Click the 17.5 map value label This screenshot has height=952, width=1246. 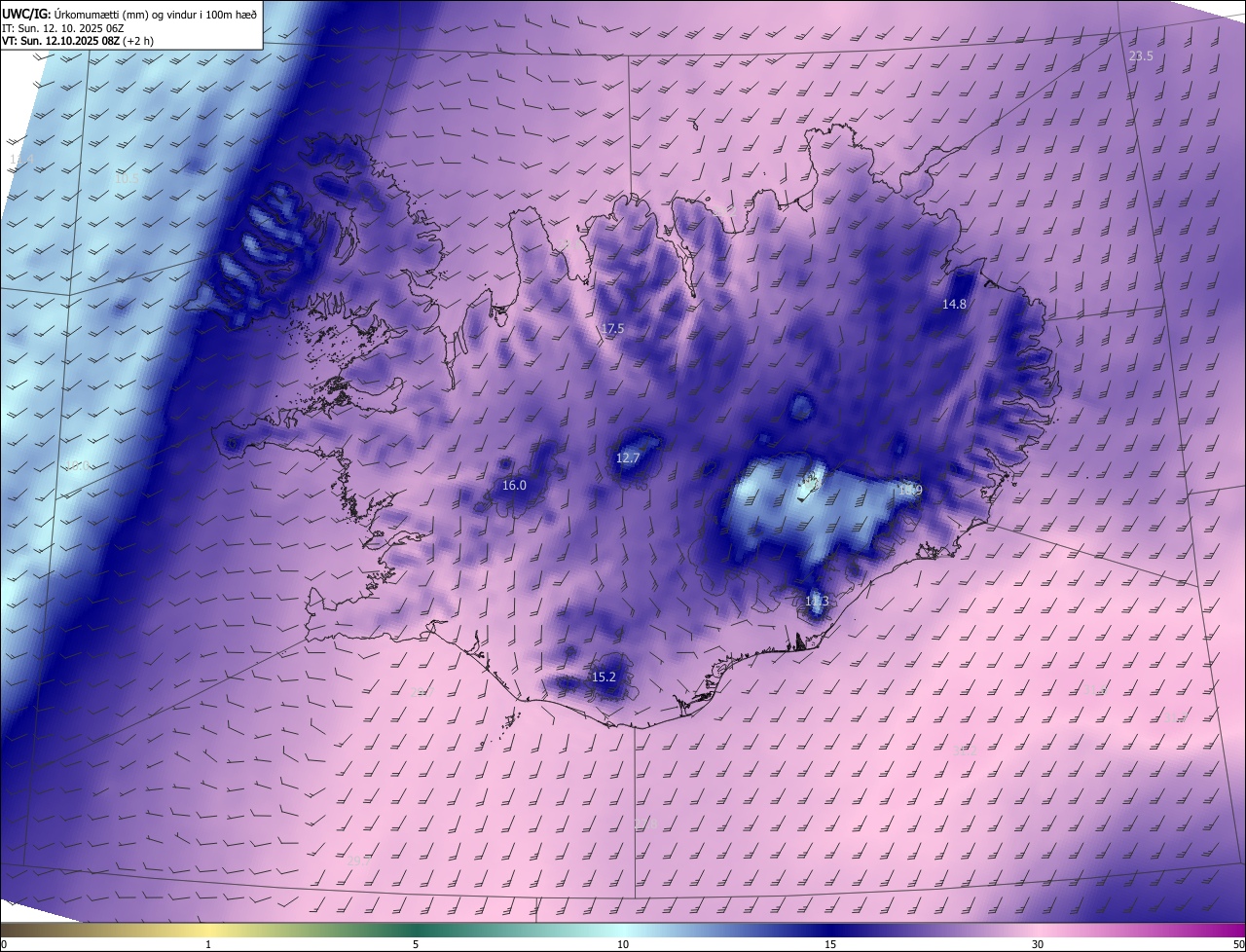[x=611, y=329]
